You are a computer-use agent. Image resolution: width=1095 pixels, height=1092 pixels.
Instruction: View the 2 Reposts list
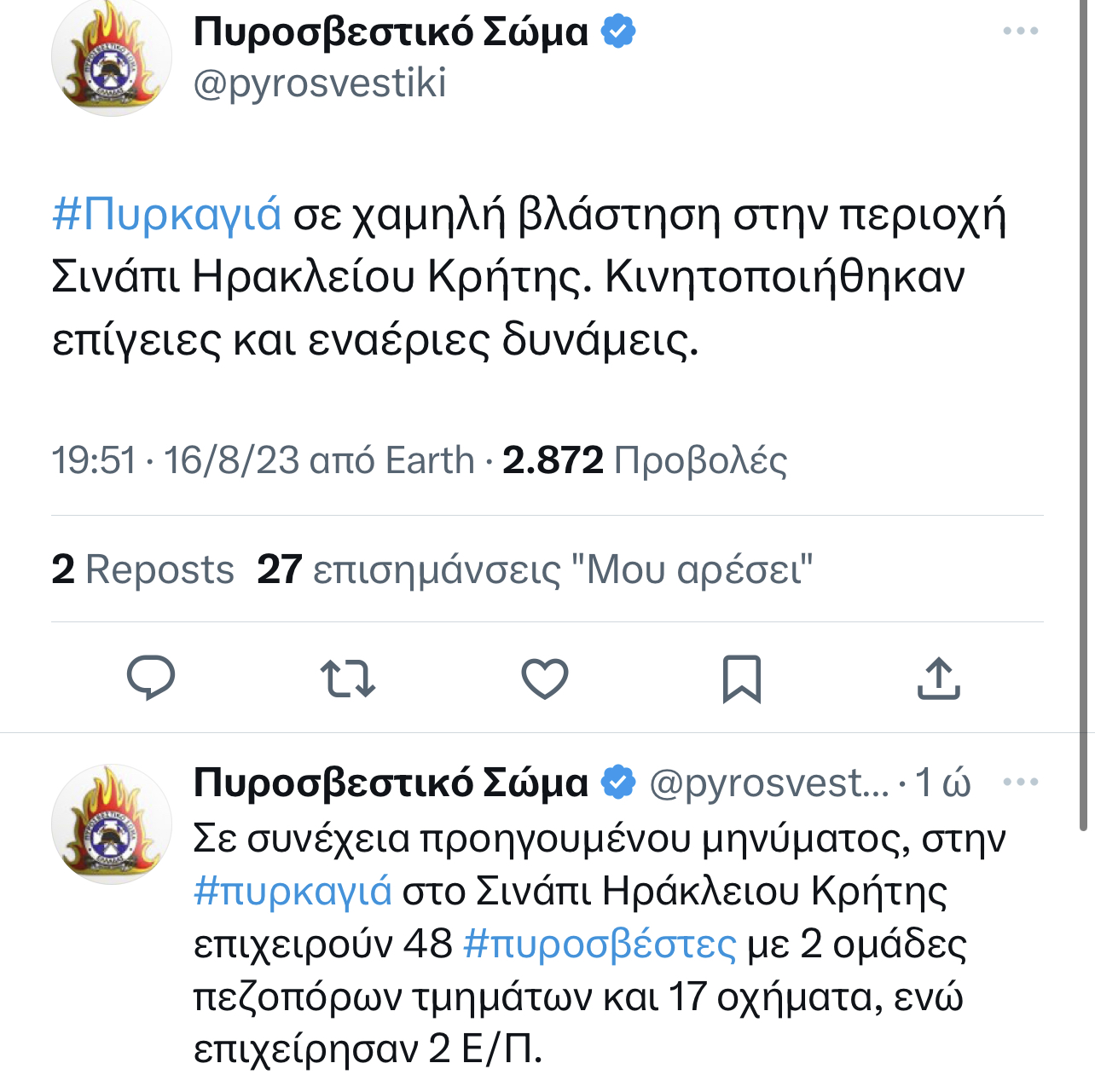(x=142, y=569)
